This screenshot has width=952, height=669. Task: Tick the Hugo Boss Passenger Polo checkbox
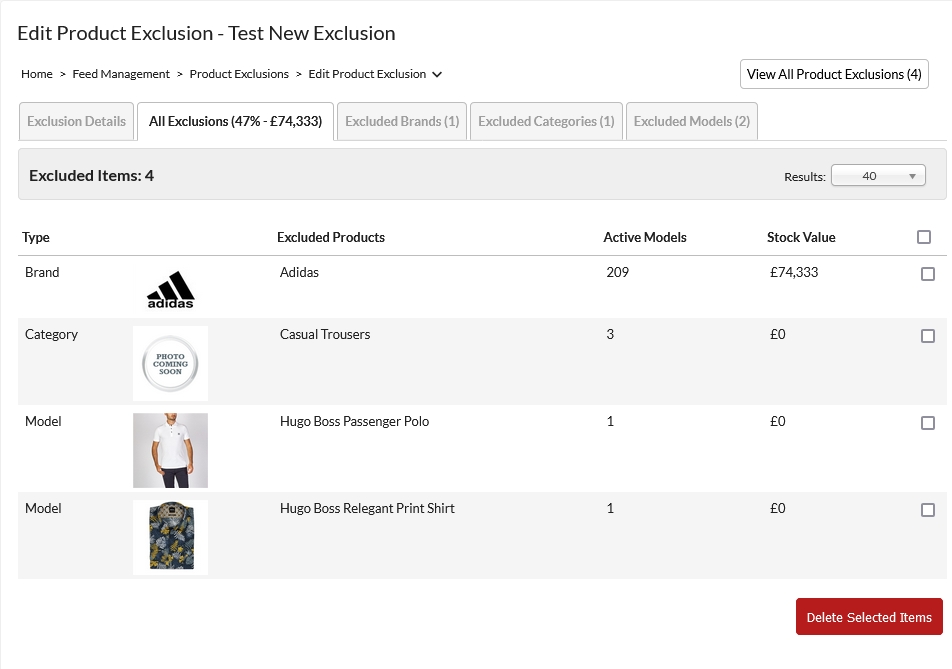point(928,423)
